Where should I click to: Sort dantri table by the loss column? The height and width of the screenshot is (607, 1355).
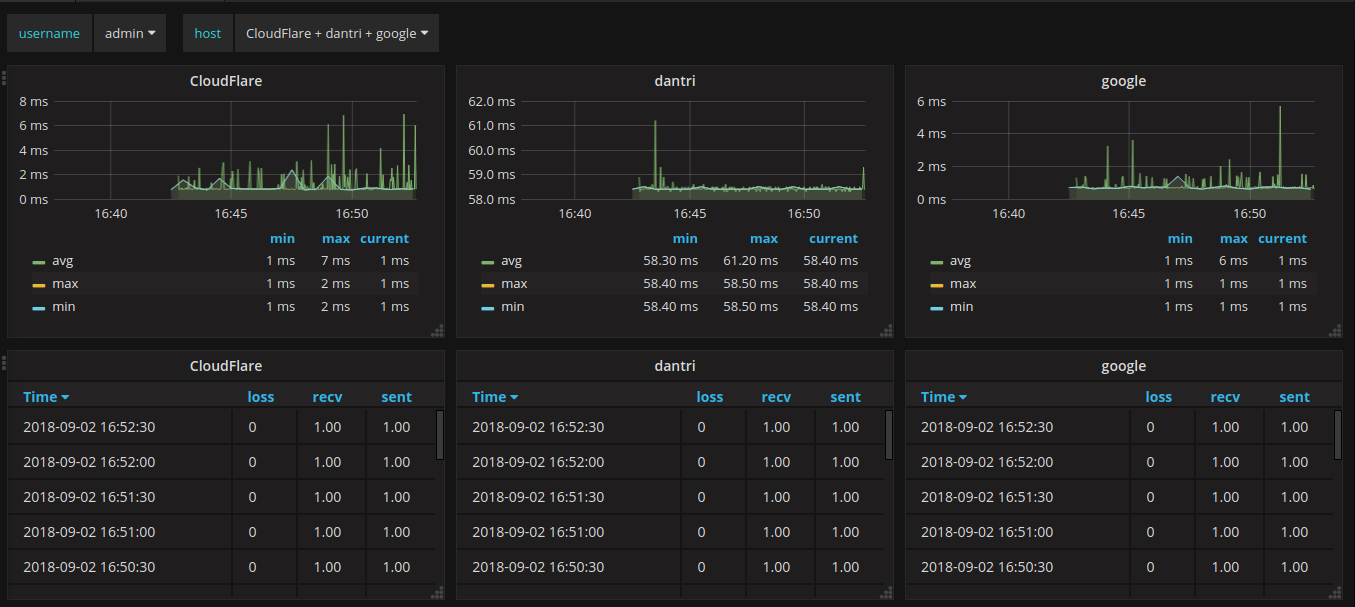(x=710, y=397)
